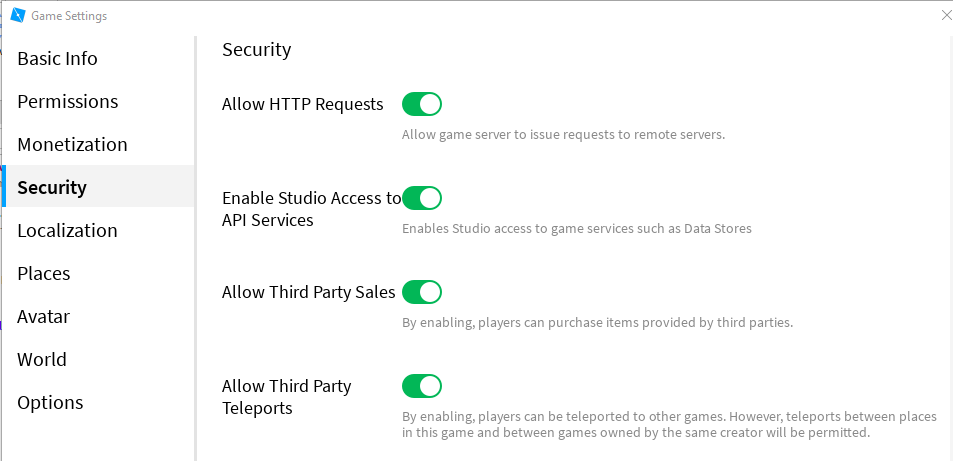Navigate to the Avatar tab
This screenshot has width=953, height=461.
(43, 317)
